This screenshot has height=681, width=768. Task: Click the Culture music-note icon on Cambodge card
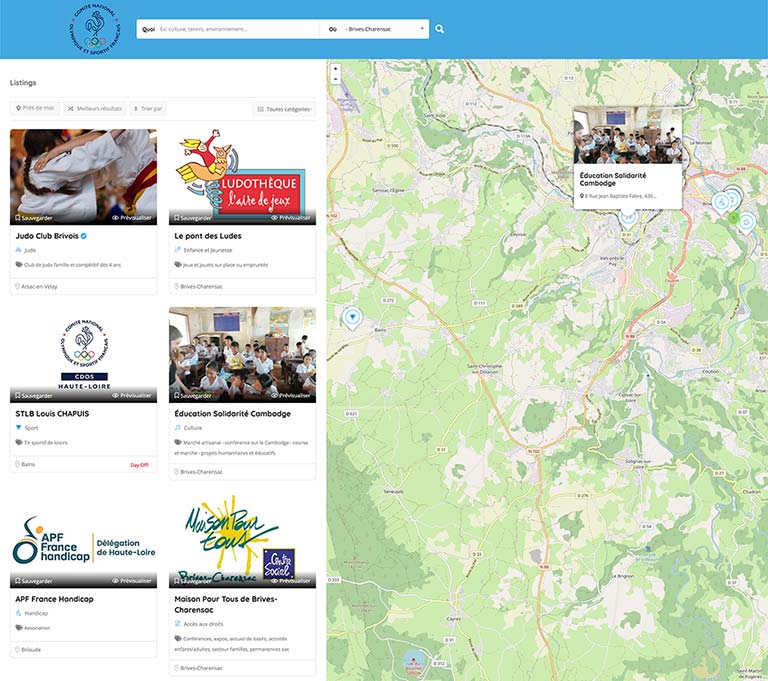click(x=177, y=428)
